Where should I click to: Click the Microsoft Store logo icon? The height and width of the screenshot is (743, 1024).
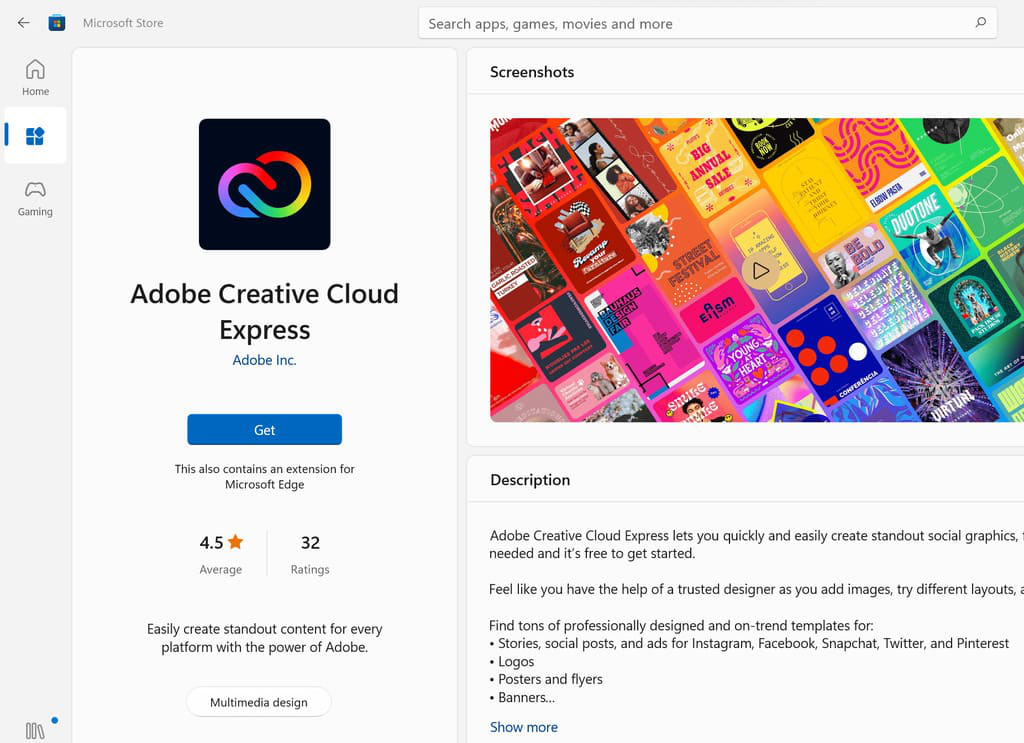(x=57, y=22)
